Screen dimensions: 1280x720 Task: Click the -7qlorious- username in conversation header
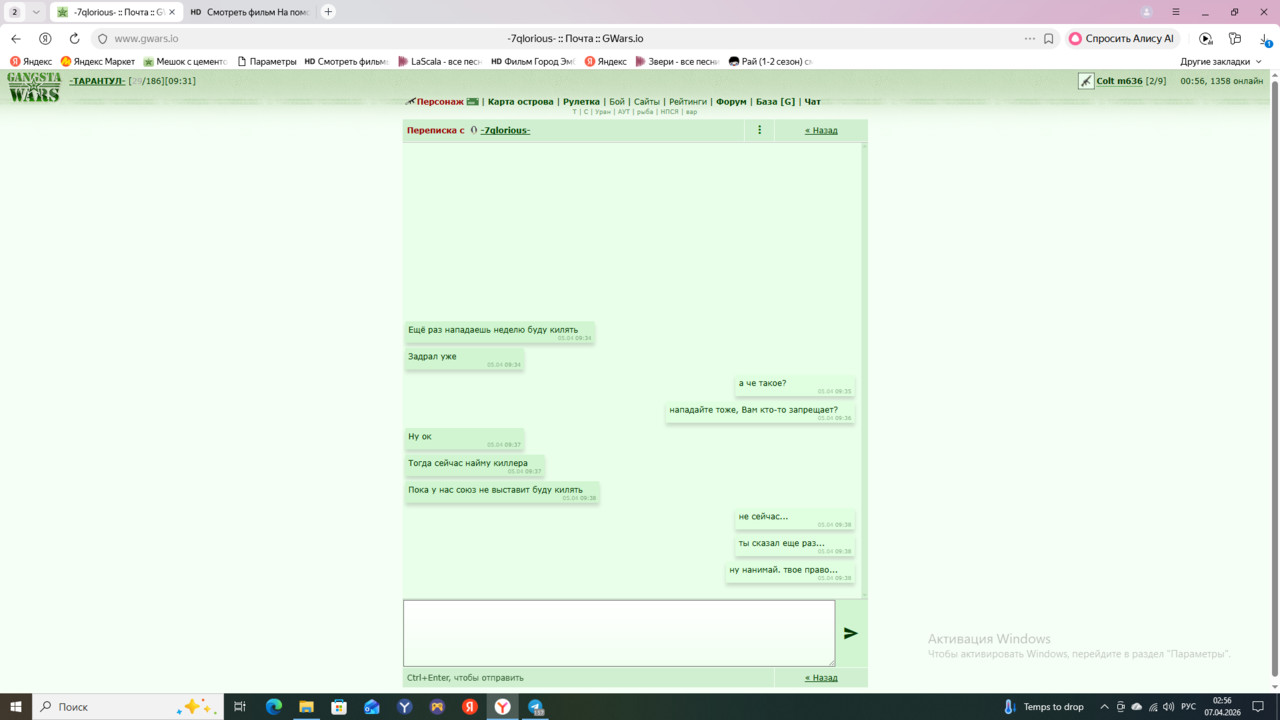pos(505,130)
